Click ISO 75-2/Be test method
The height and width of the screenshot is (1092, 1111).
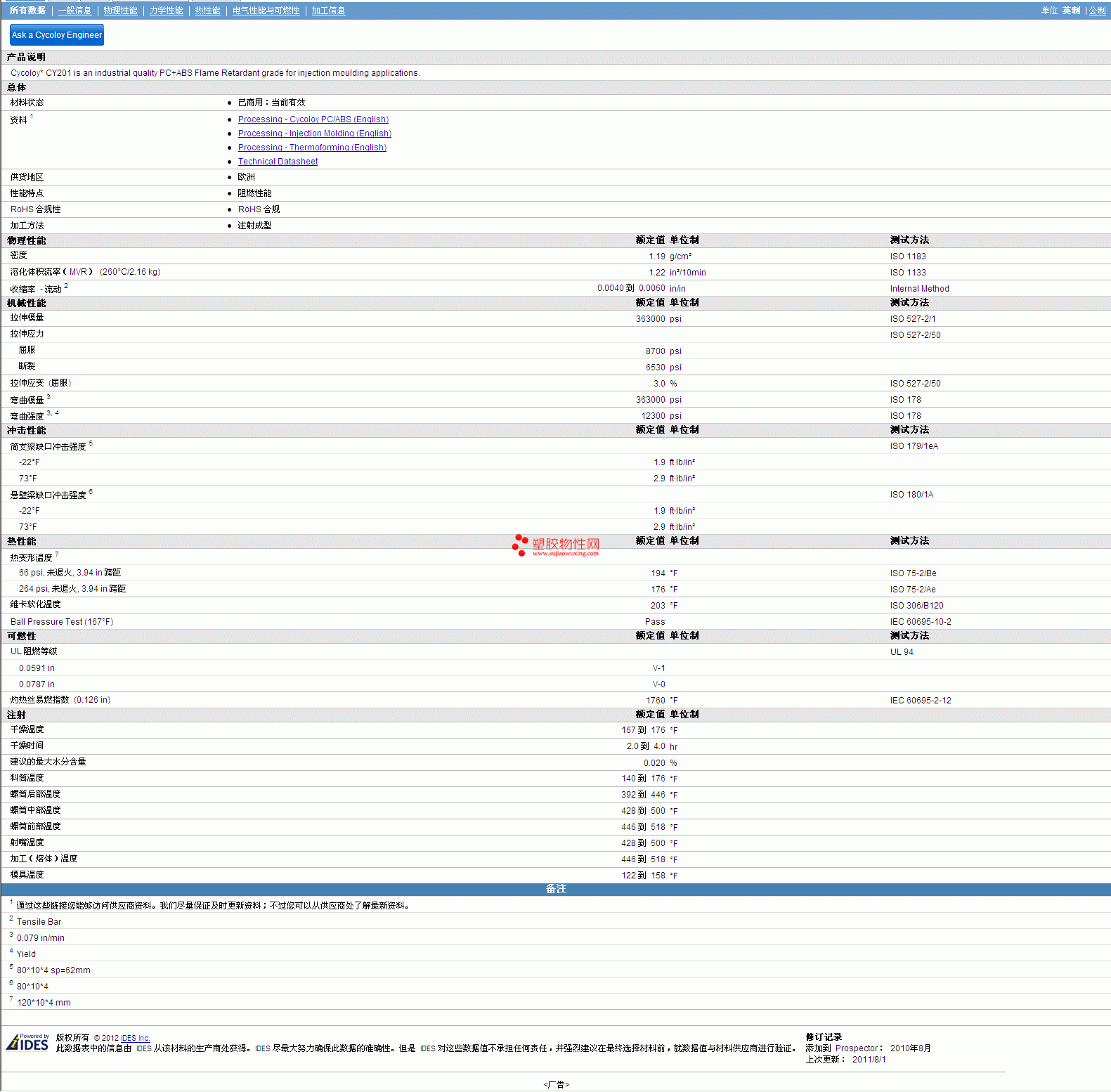coord(913,573)
